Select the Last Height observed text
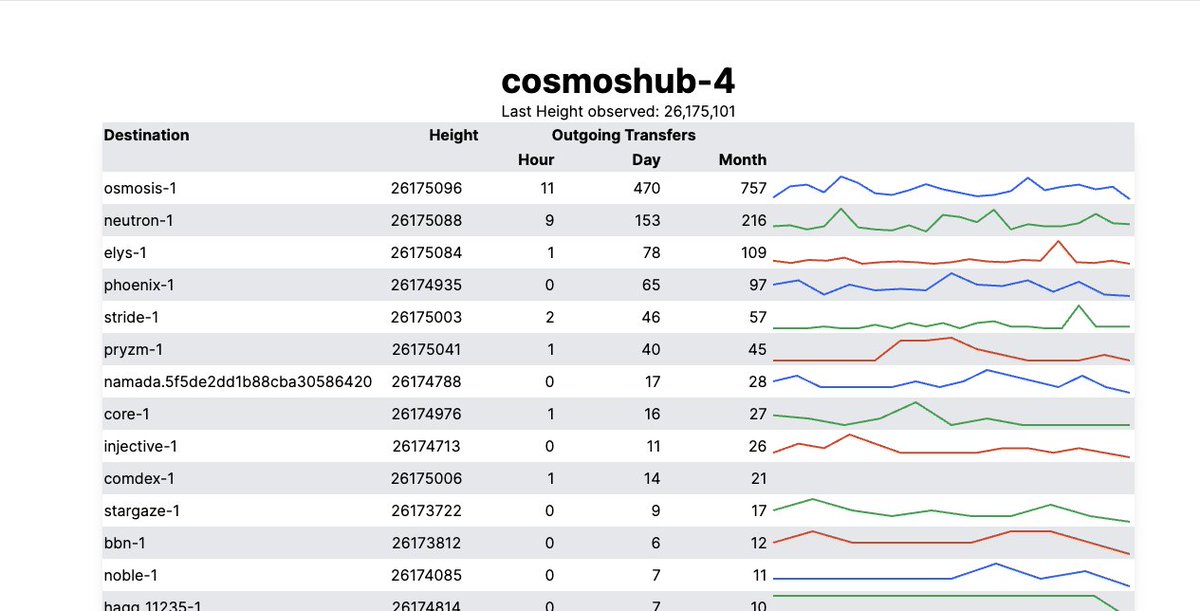Viewport: 1200px width, 611px height. tap(618, 112)
